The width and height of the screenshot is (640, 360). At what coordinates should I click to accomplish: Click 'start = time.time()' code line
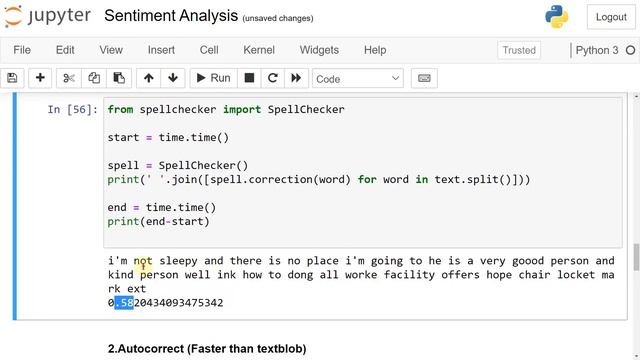168,138
